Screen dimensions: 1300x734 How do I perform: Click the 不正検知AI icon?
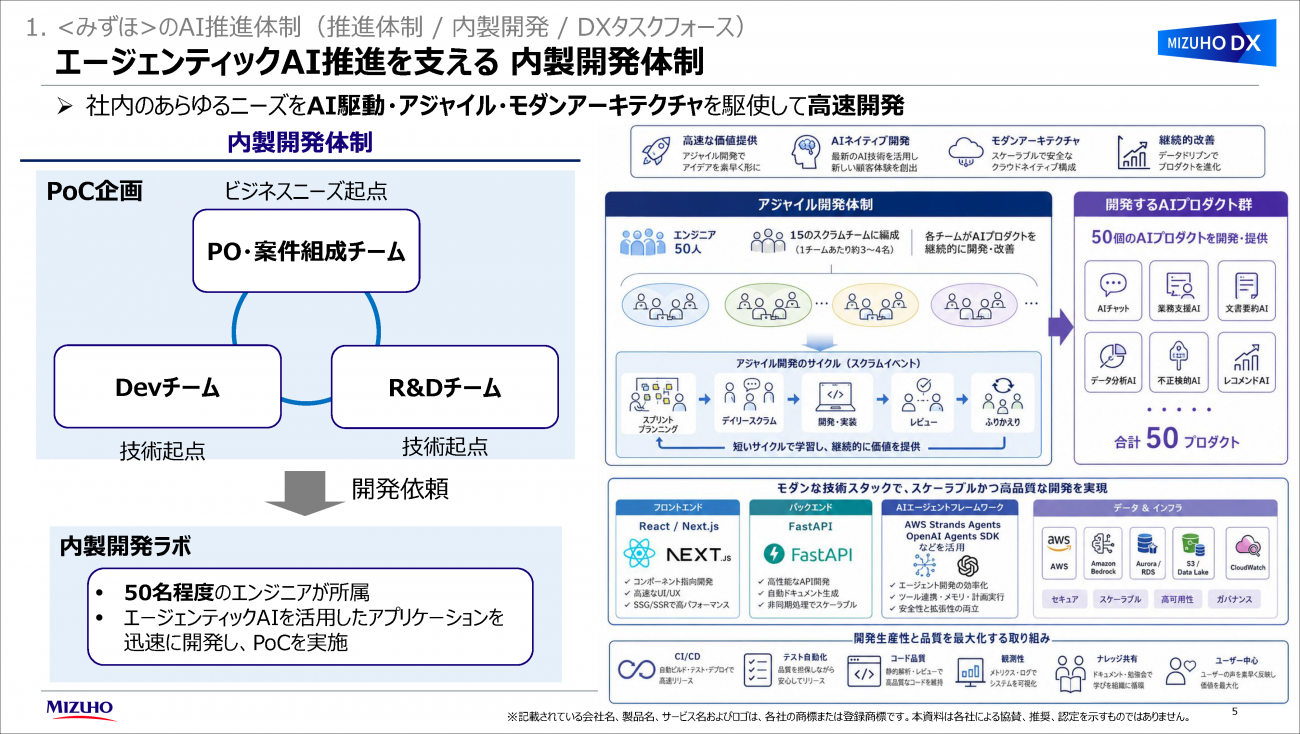tap(1179, 357)
